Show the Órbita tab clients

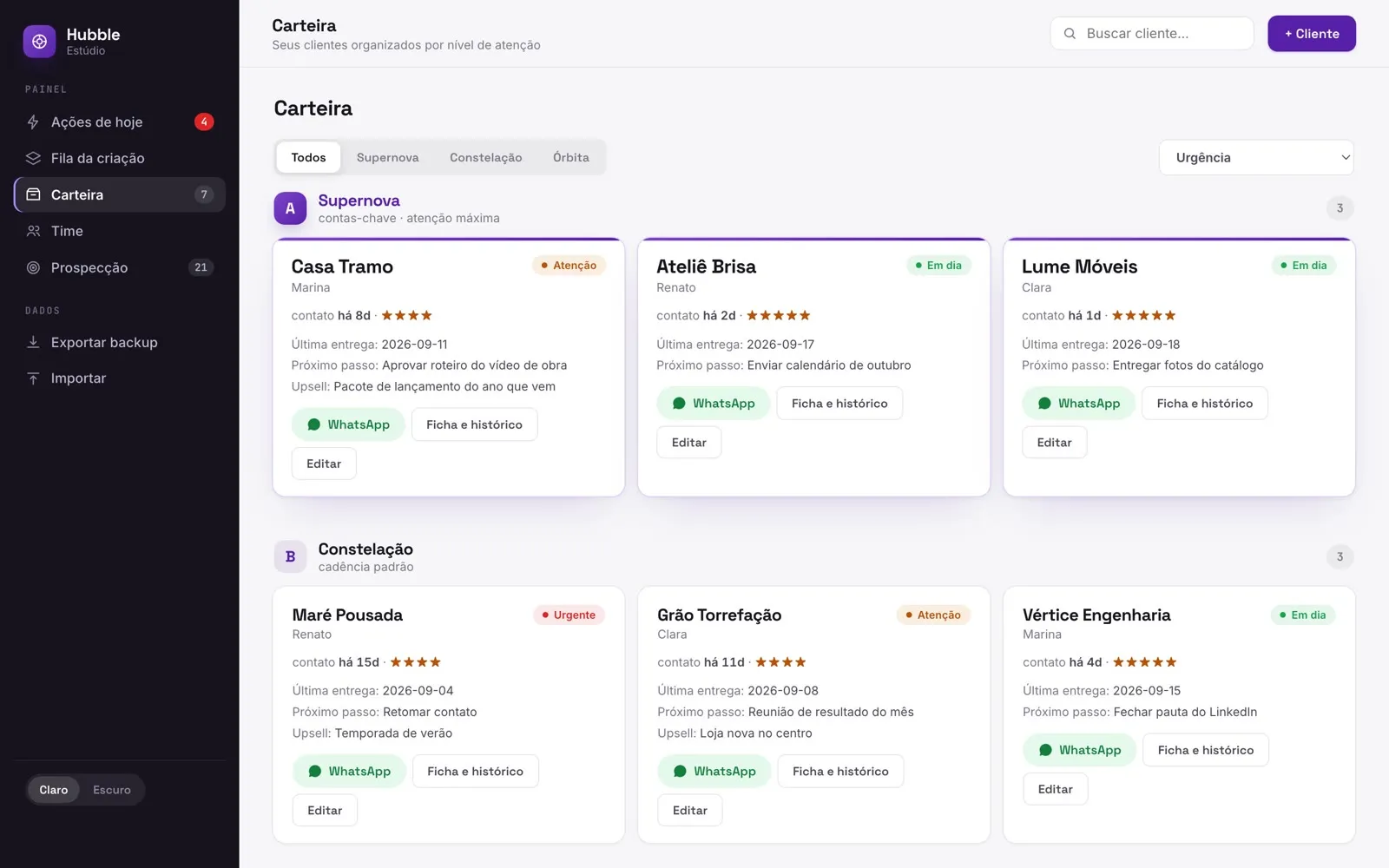click(x=570, y=157)
